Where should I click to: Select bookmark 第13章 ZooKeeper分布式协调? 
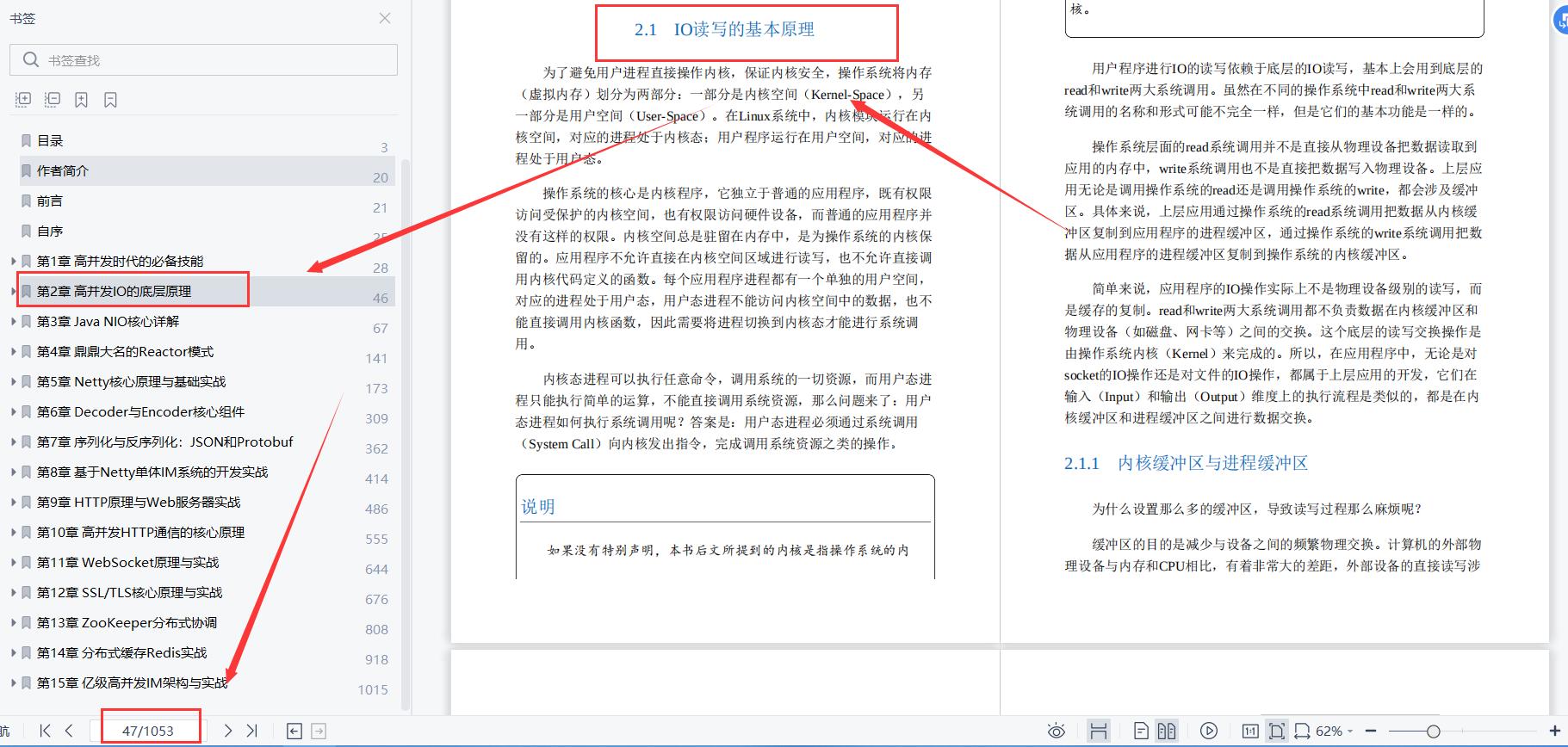pyautogui.click(x=127, y=622)
